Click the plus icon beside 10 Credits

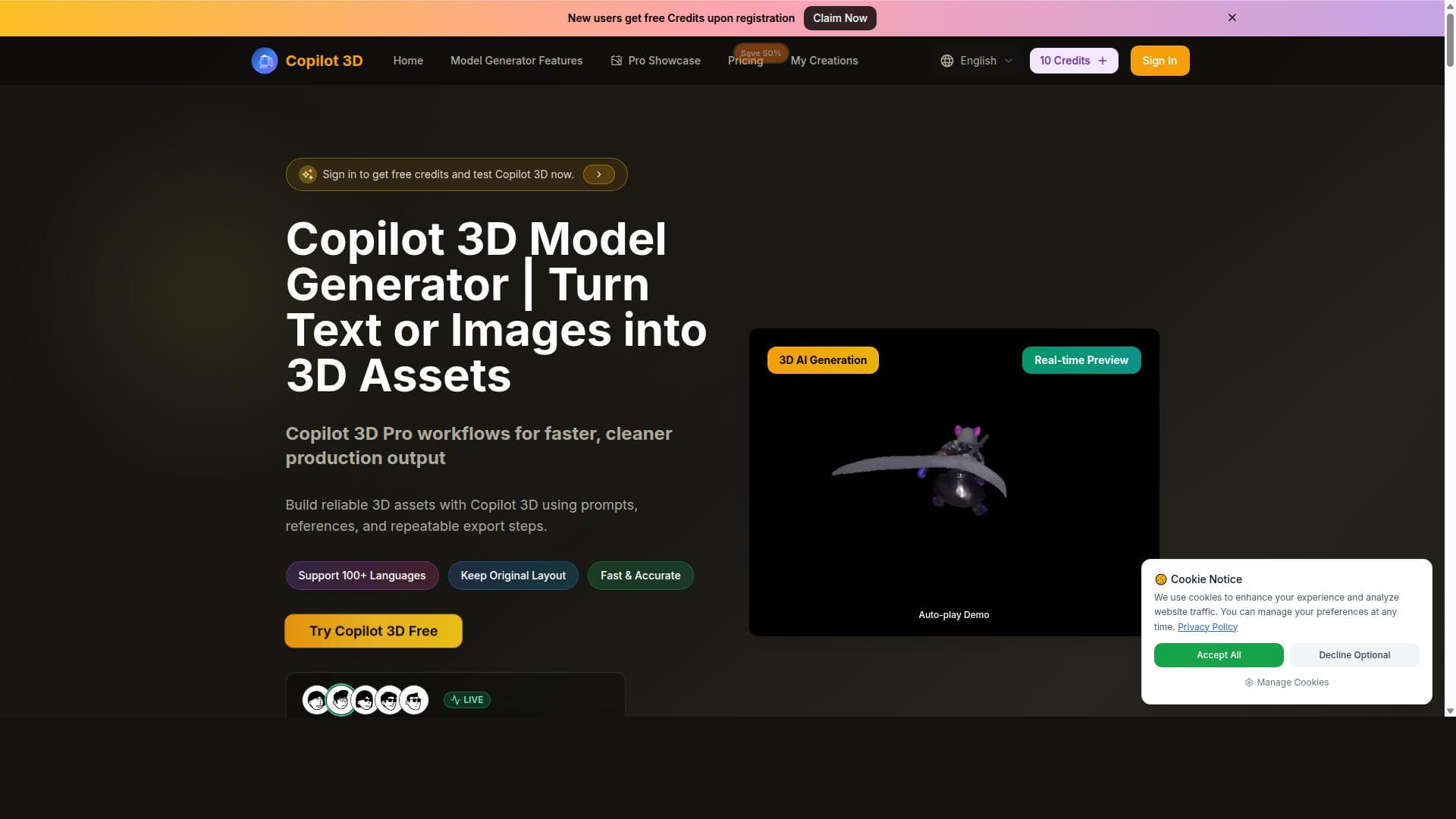(1103, 61)
